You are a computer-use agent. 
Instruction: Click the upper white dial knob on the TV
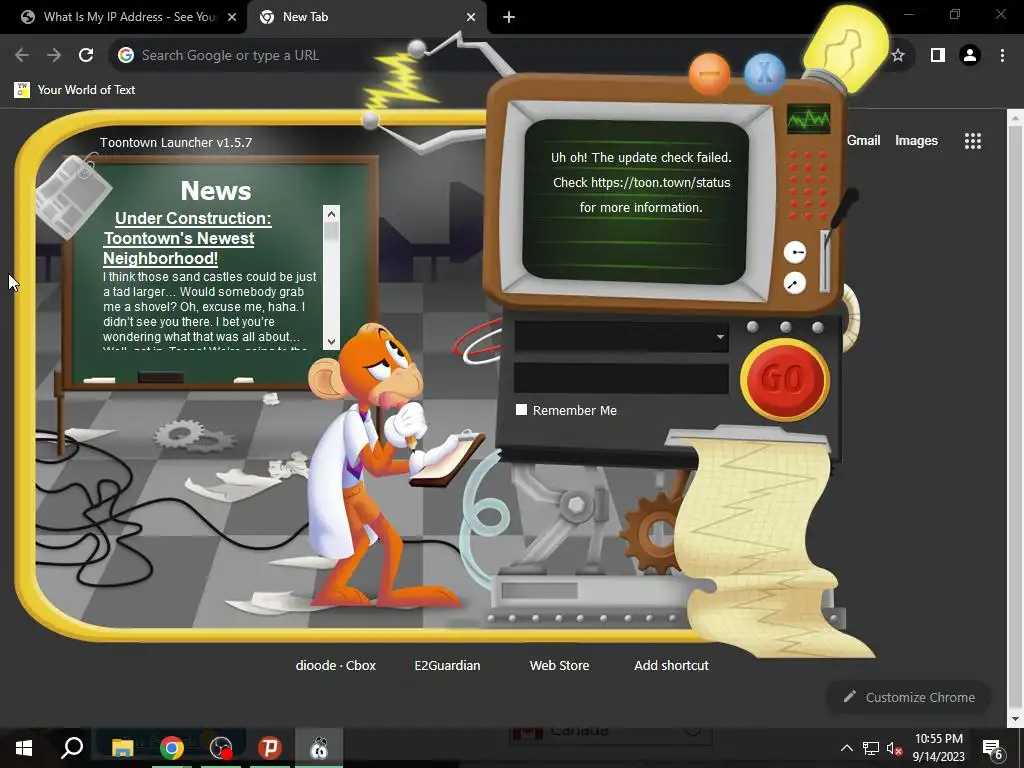pos(795,252)
